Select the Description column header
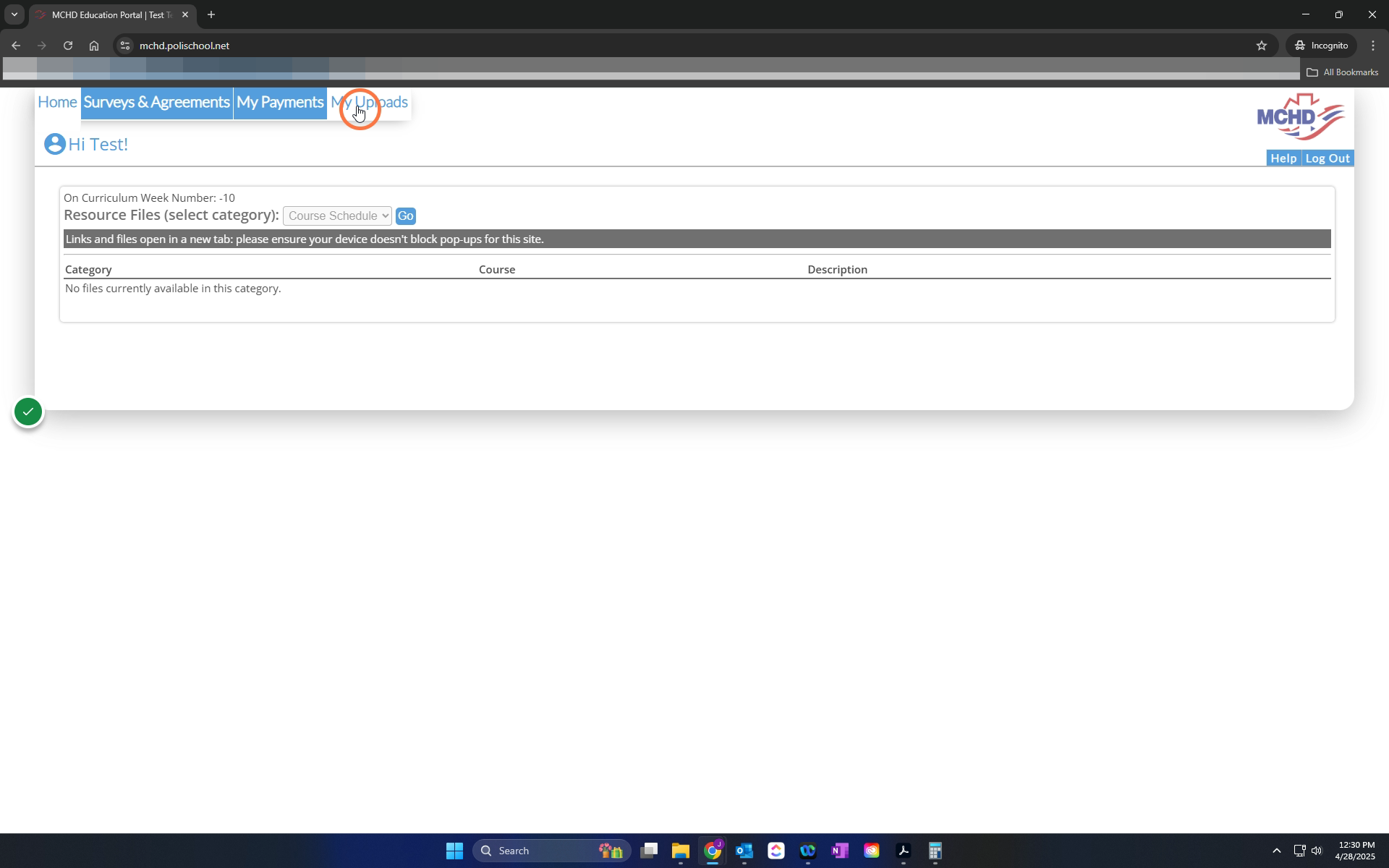This screenshot has height=868, width=1389. [838, 270]
